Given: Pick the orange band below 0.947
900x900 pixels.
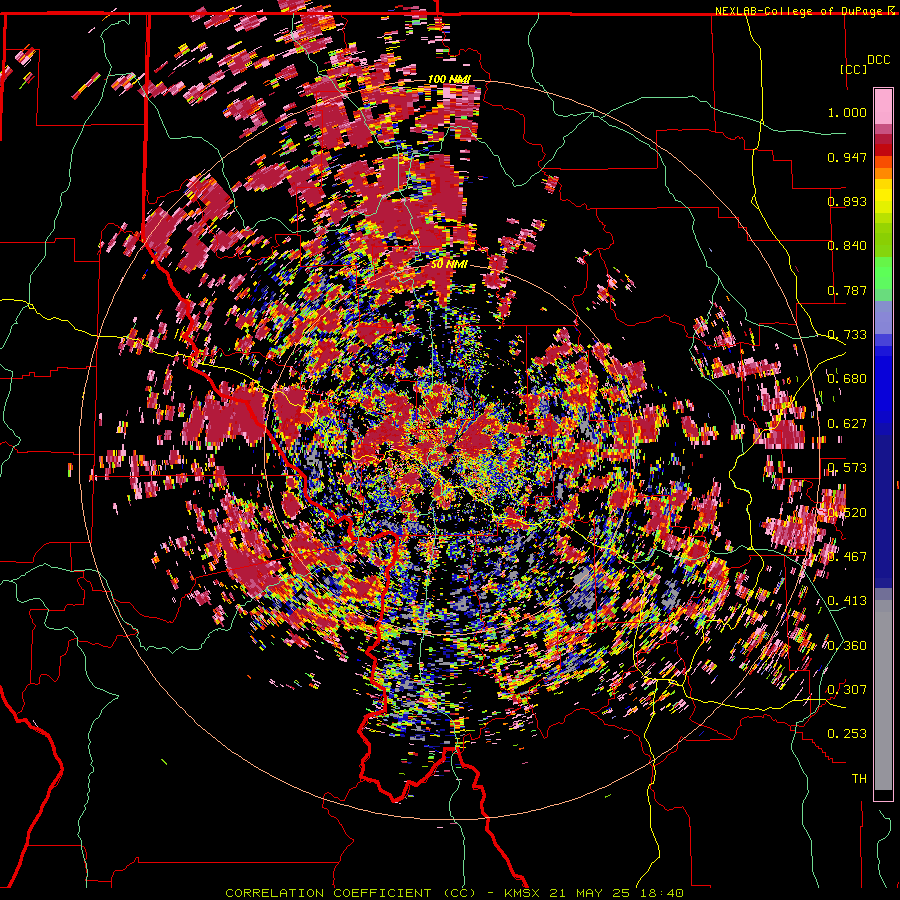Looking at the screenshot, I should [883, 173].
